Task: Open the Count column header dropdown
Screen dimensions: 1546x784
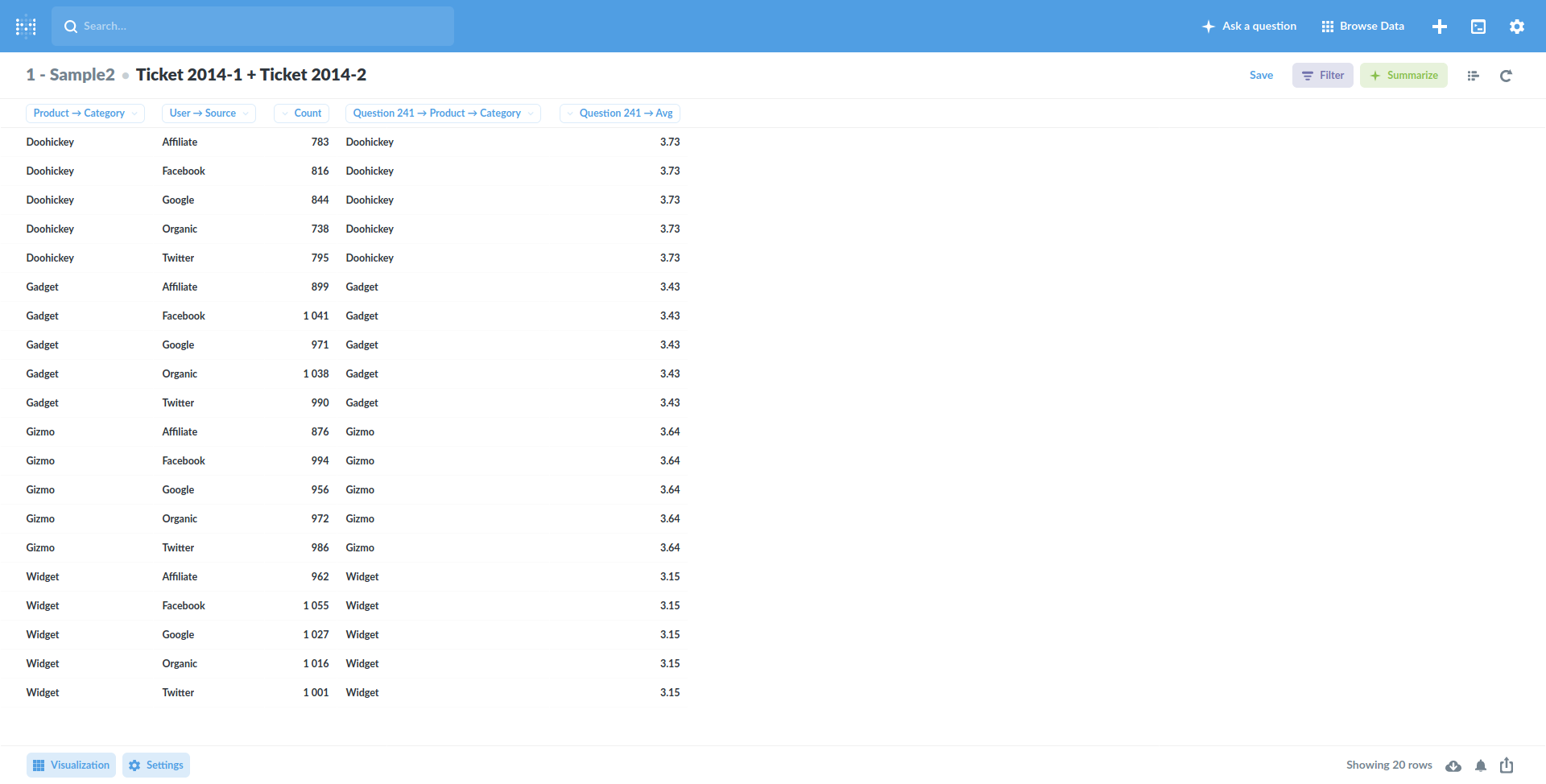Action: (301, 113)
